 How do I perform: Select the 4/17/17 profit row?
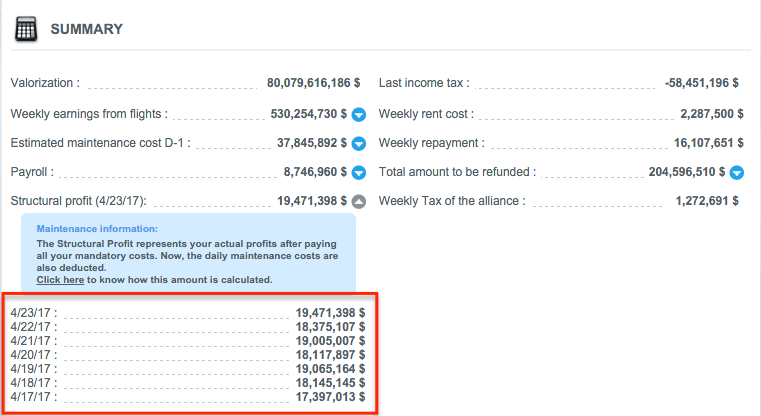click(188, 397)
